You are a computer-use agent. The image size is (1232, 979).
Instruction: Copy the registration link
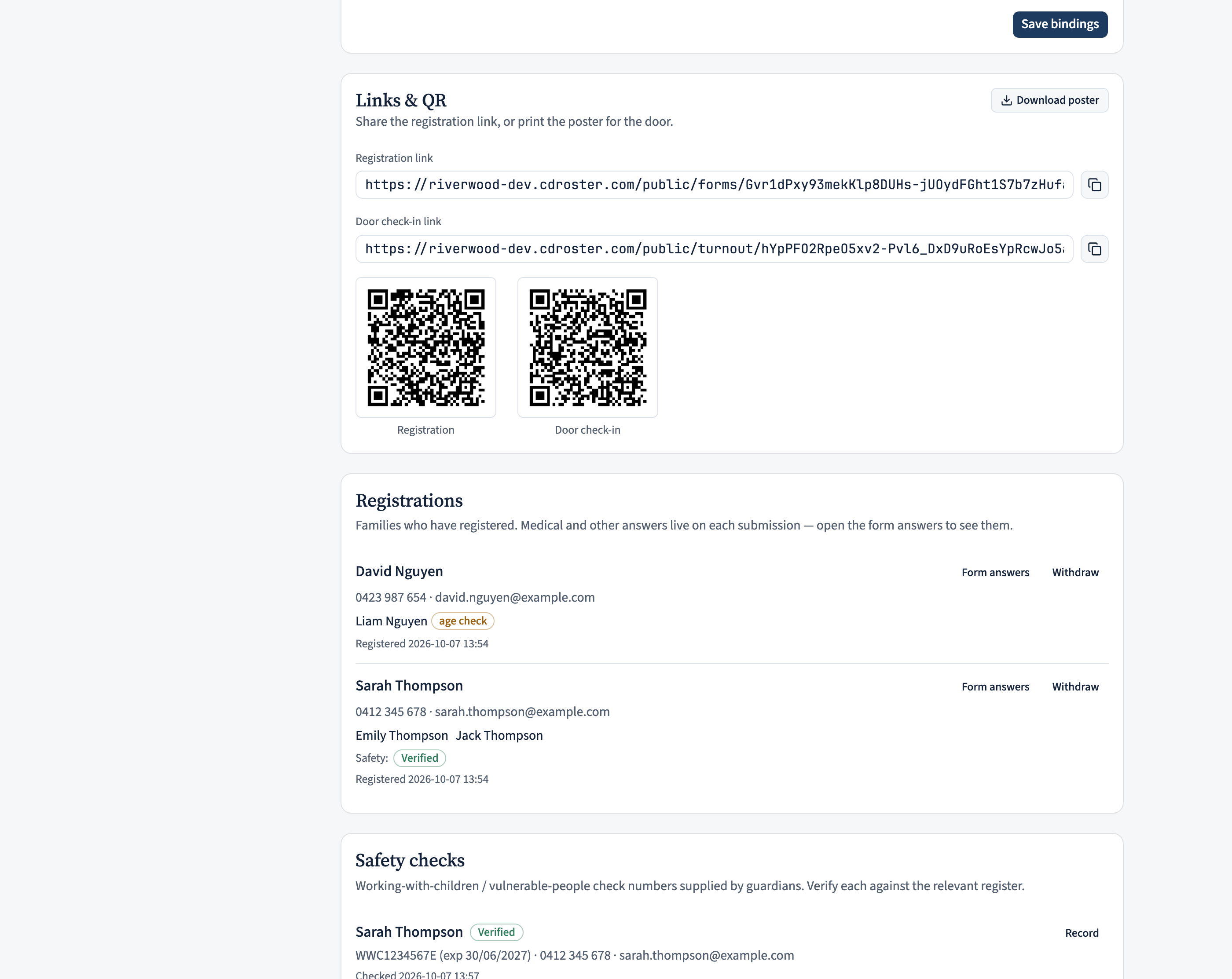[1094, 184]
